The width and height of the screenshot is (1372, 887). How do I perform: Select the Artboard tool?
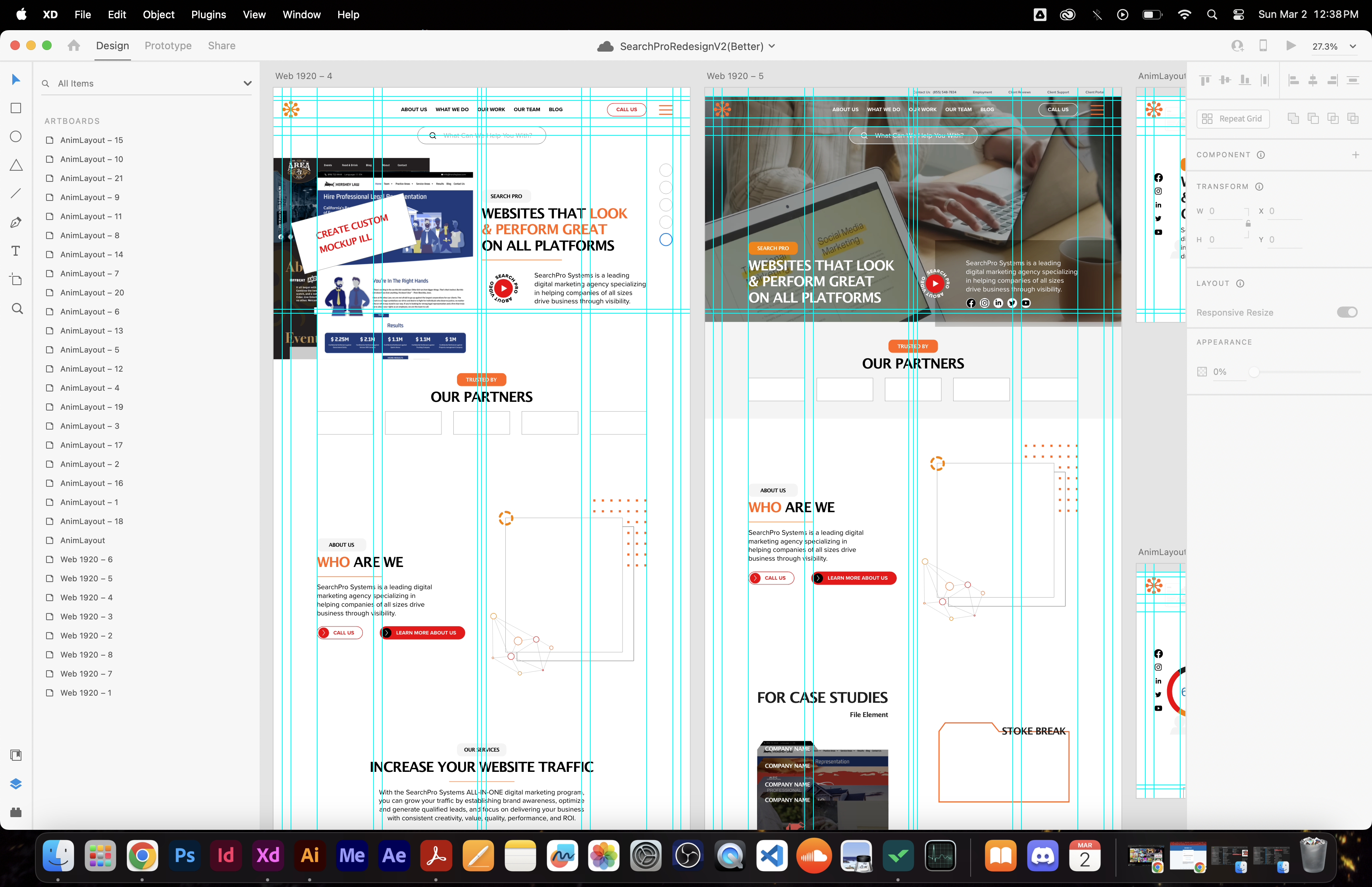16,280
